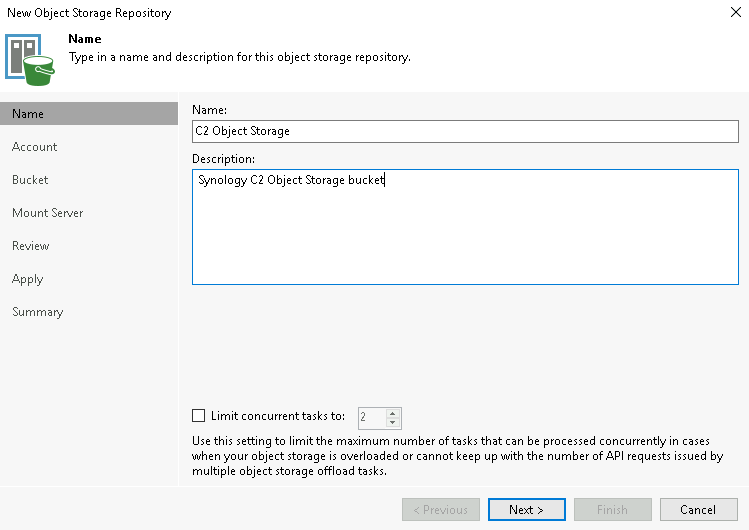Click inside the Description text area
The width and height of the screenshot is (749, 530).
pos(465,227)
